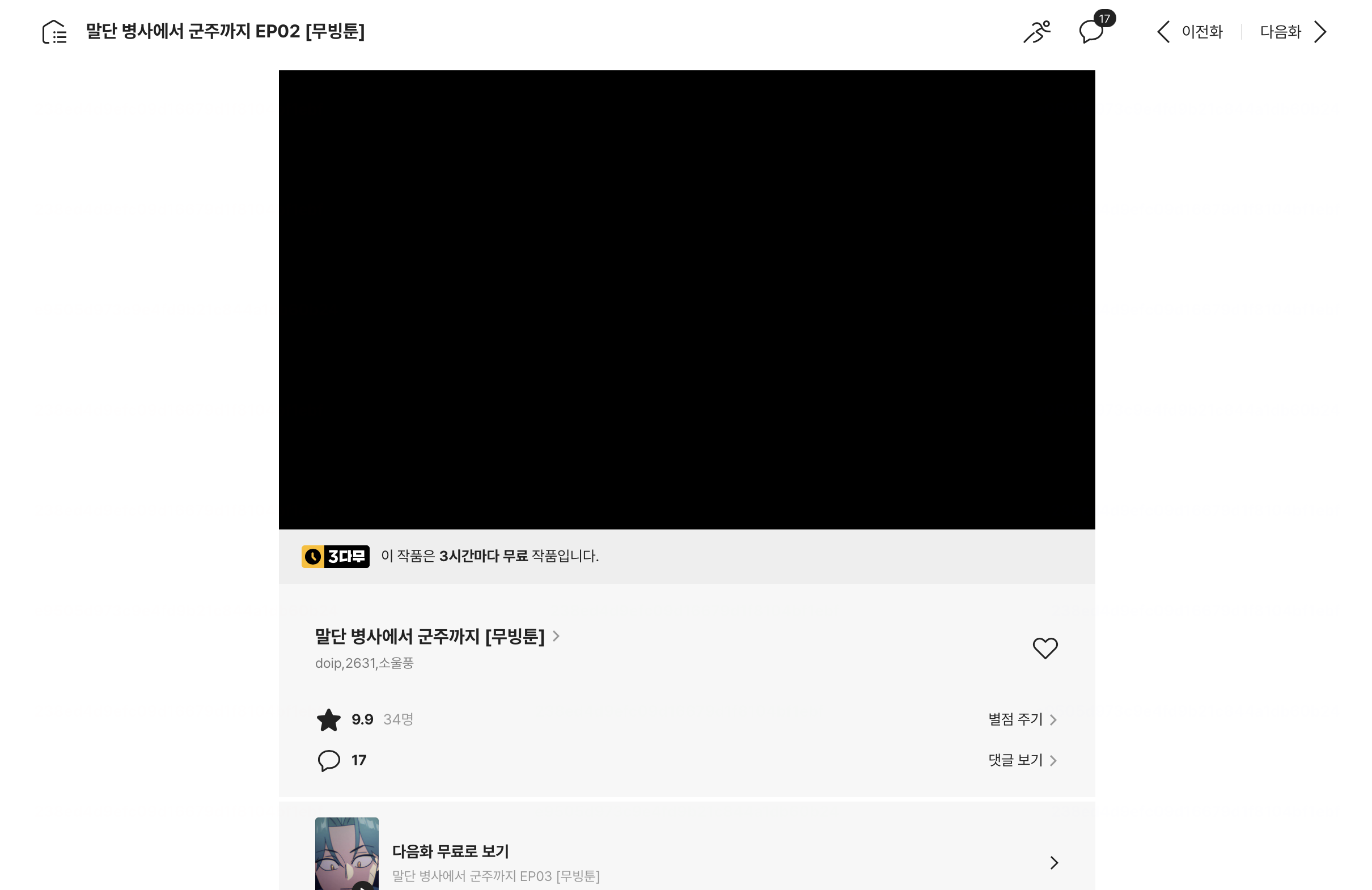This screenshot has width=1372, height=890.
Task: Click the comment bubble icon beside 17
Action: pos(329,760)
